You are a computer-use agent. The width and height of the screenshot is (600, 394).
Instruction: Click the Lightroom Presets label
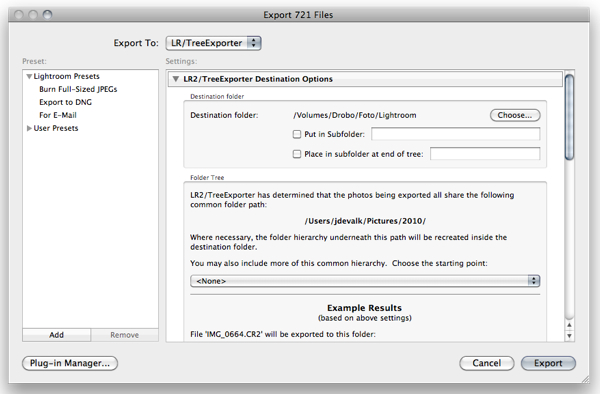67,76
